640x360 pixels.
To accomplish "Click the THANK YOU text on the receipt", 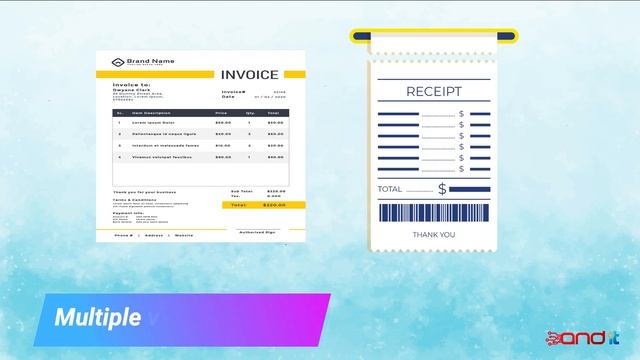I will tap(434, 235).
